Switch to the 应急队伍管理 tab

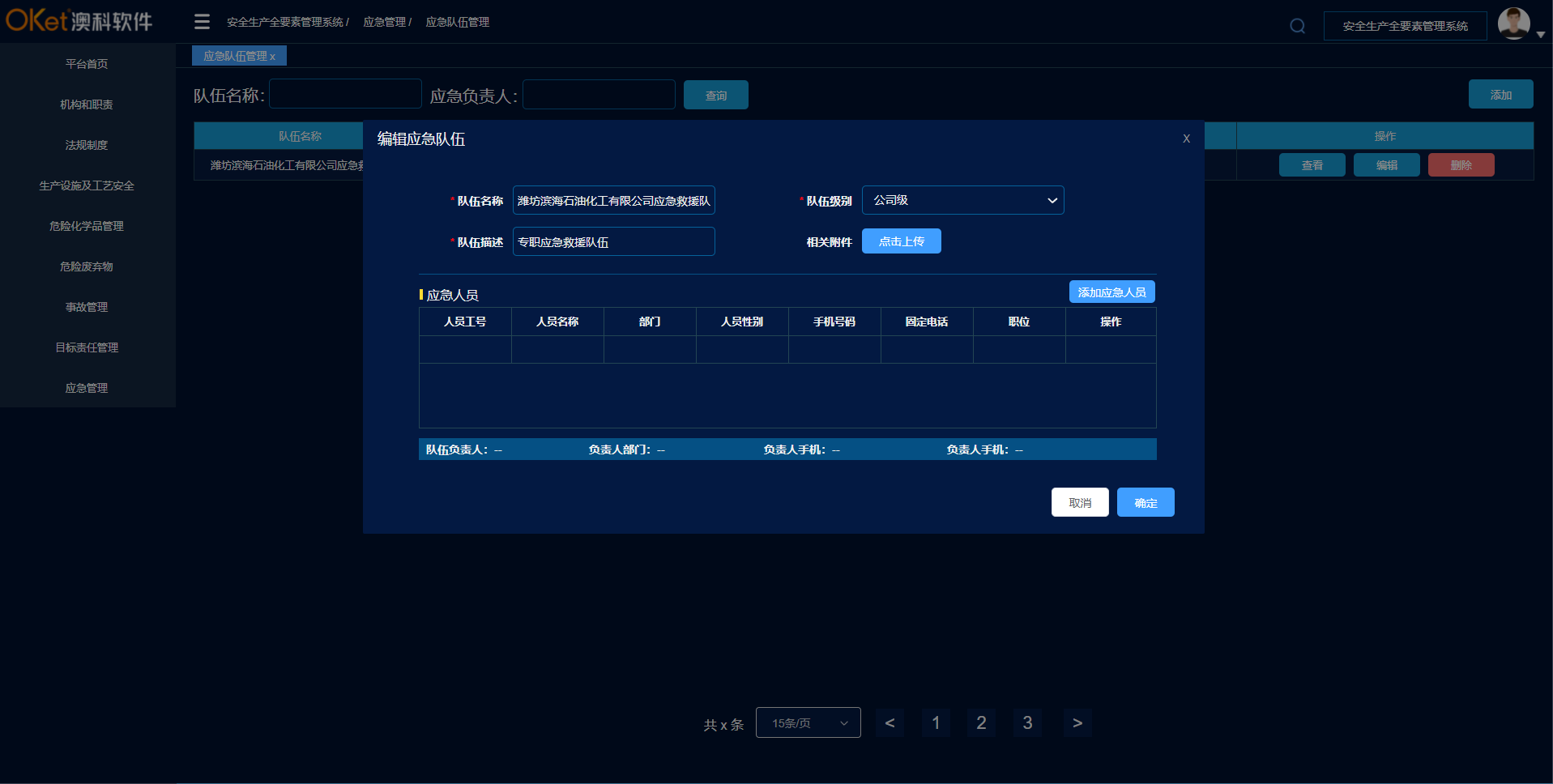(235, 55)
